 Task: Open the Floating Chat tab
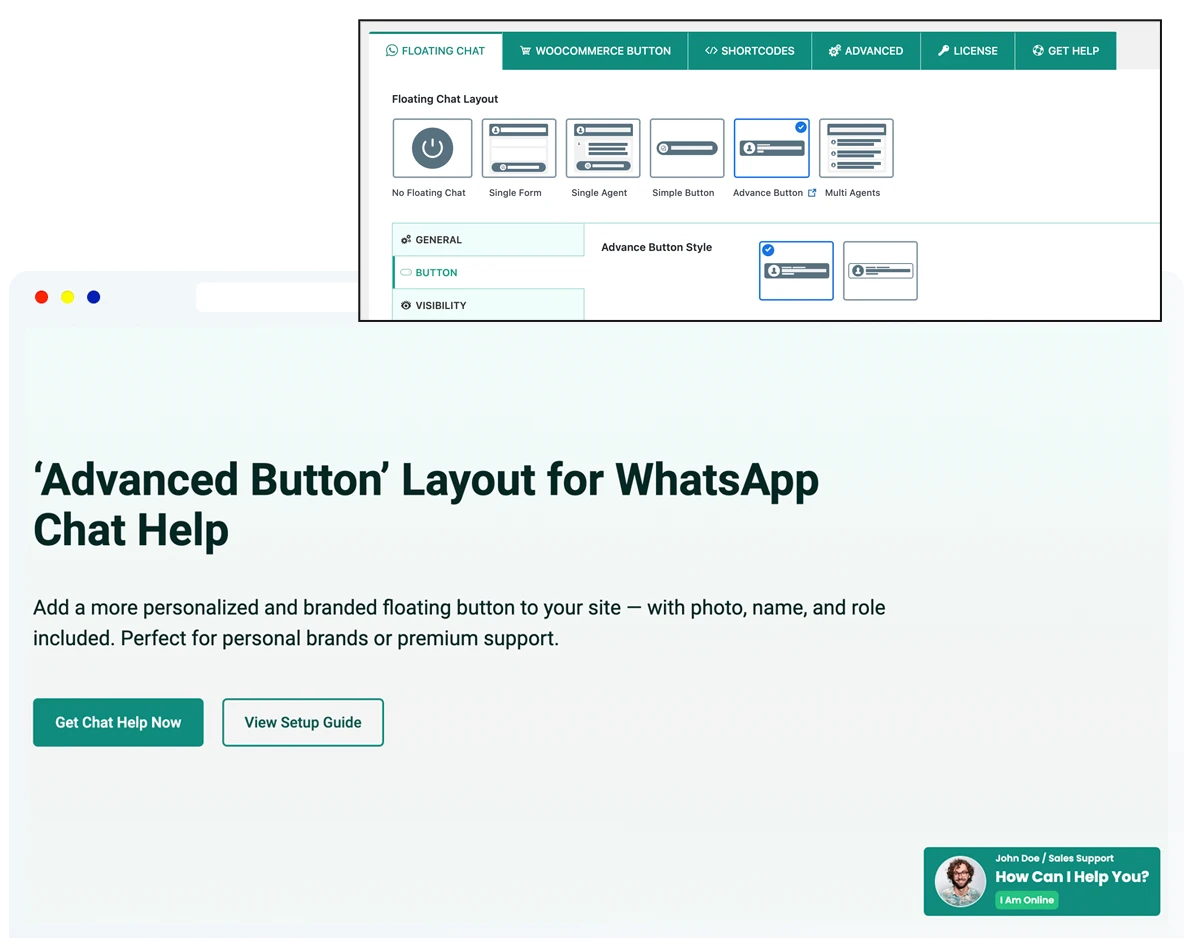[x=436, y=51]
